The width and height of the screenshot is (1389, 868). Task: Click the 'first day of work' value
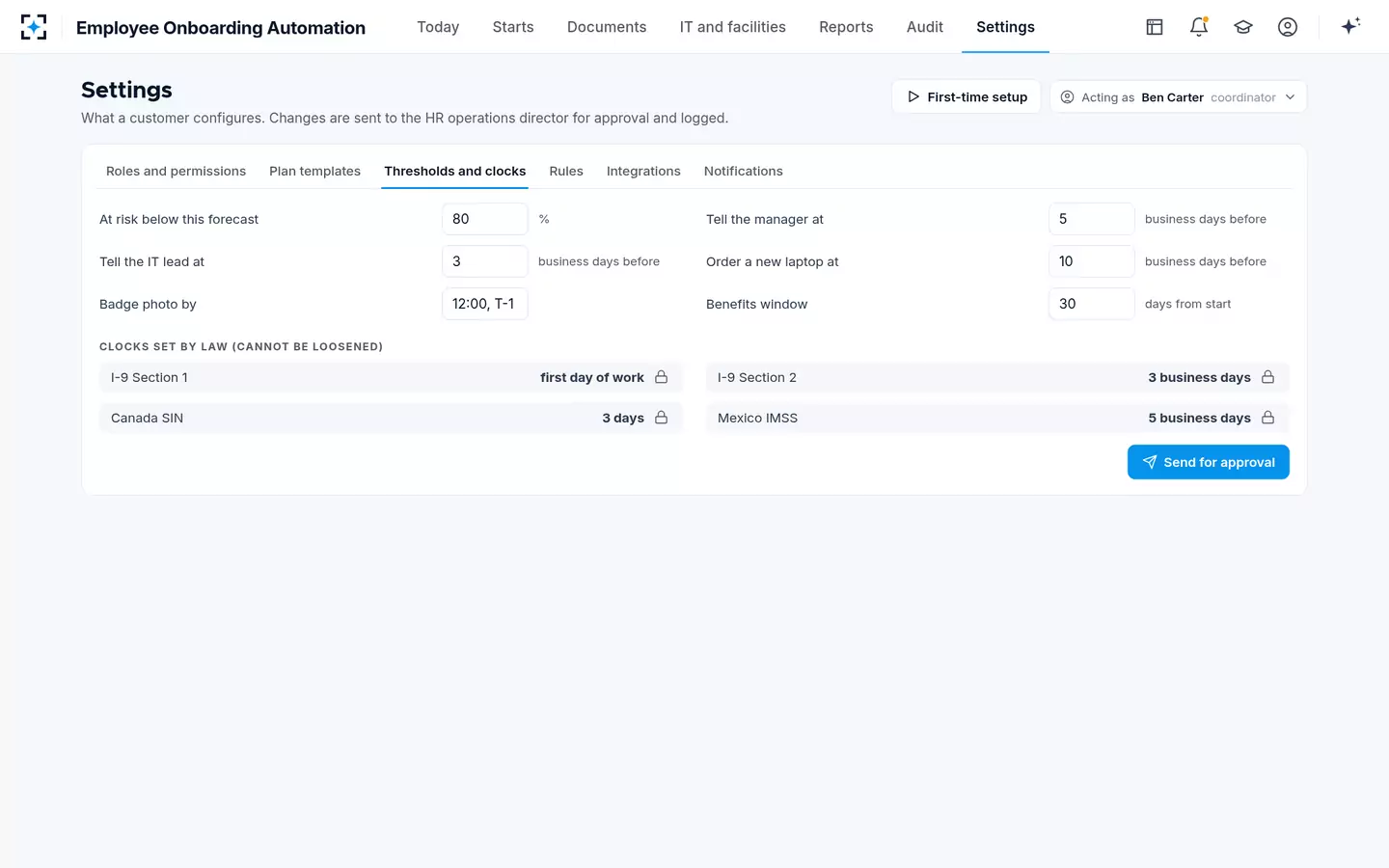pyautogui.click(x=592, y=377)
